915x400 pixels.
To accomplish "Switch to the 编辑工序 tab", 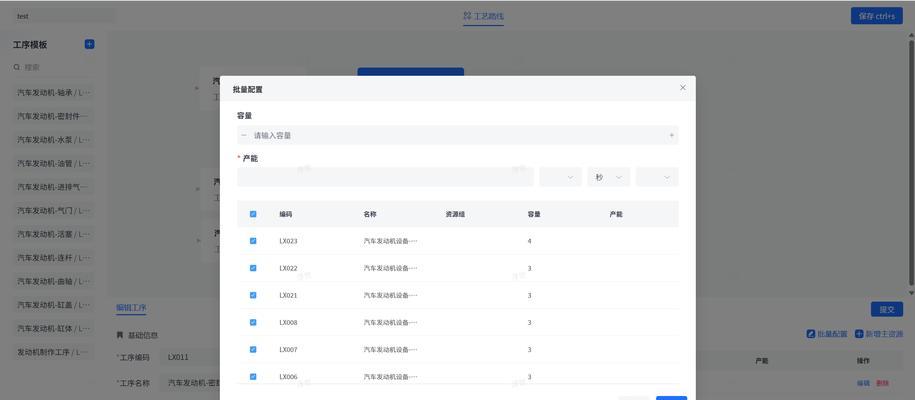I will tap(131, 308).
